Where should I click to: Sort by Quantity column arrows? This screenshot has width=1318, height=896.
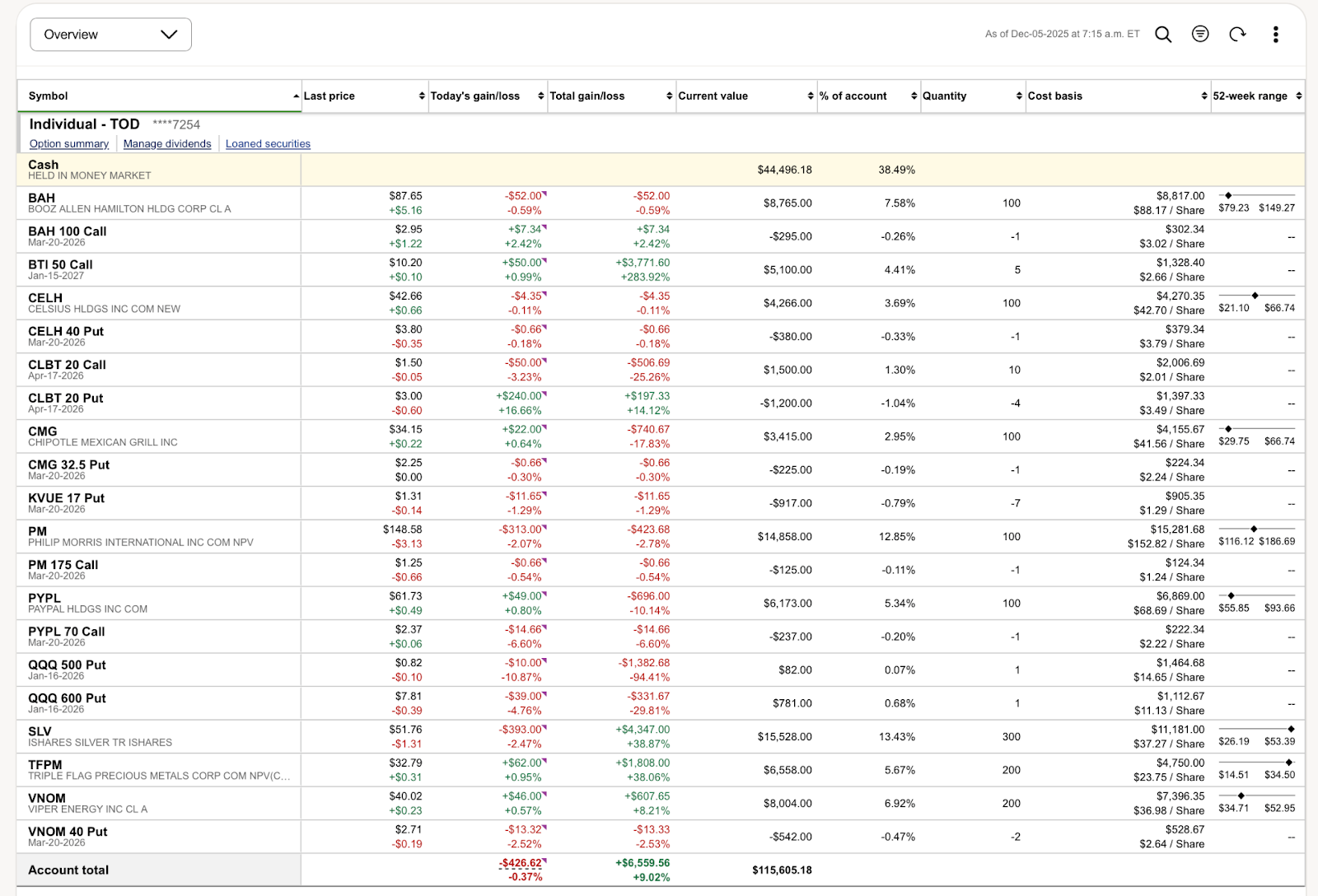(x=1019, y=96)
